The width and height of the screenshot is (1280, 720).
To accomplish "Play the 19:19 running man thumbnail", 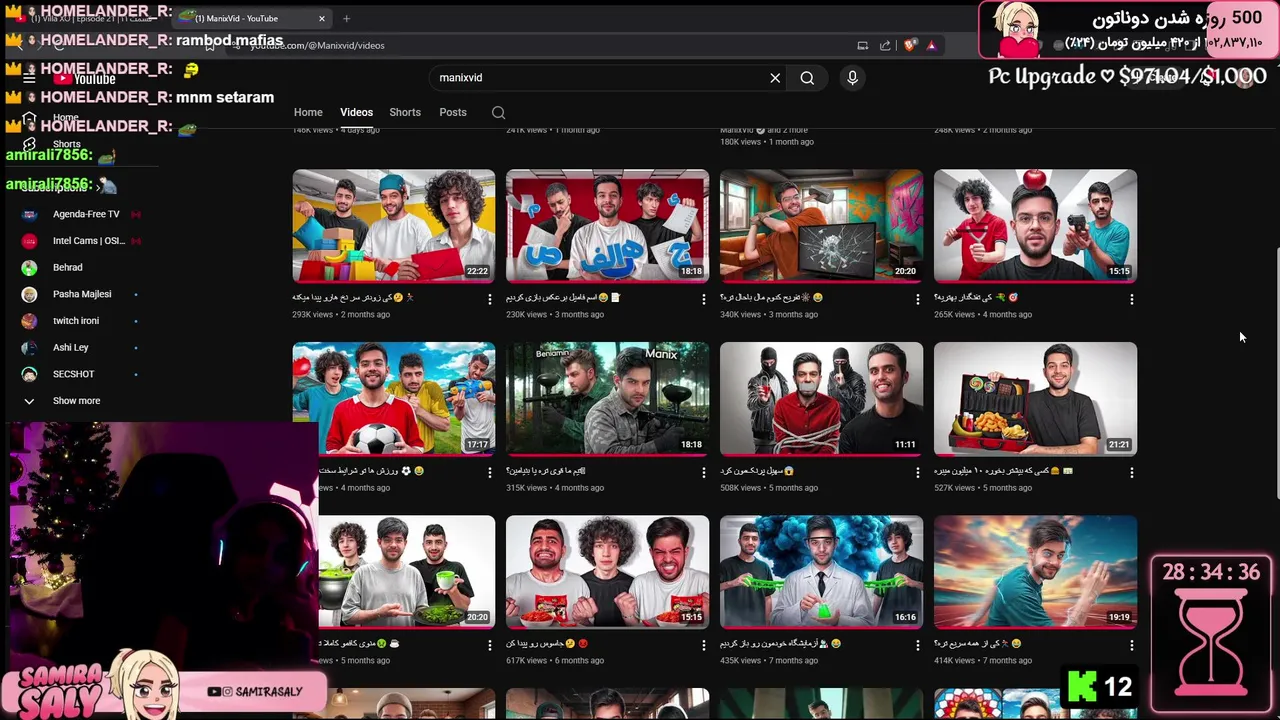I will click(x=1035, y=572).
